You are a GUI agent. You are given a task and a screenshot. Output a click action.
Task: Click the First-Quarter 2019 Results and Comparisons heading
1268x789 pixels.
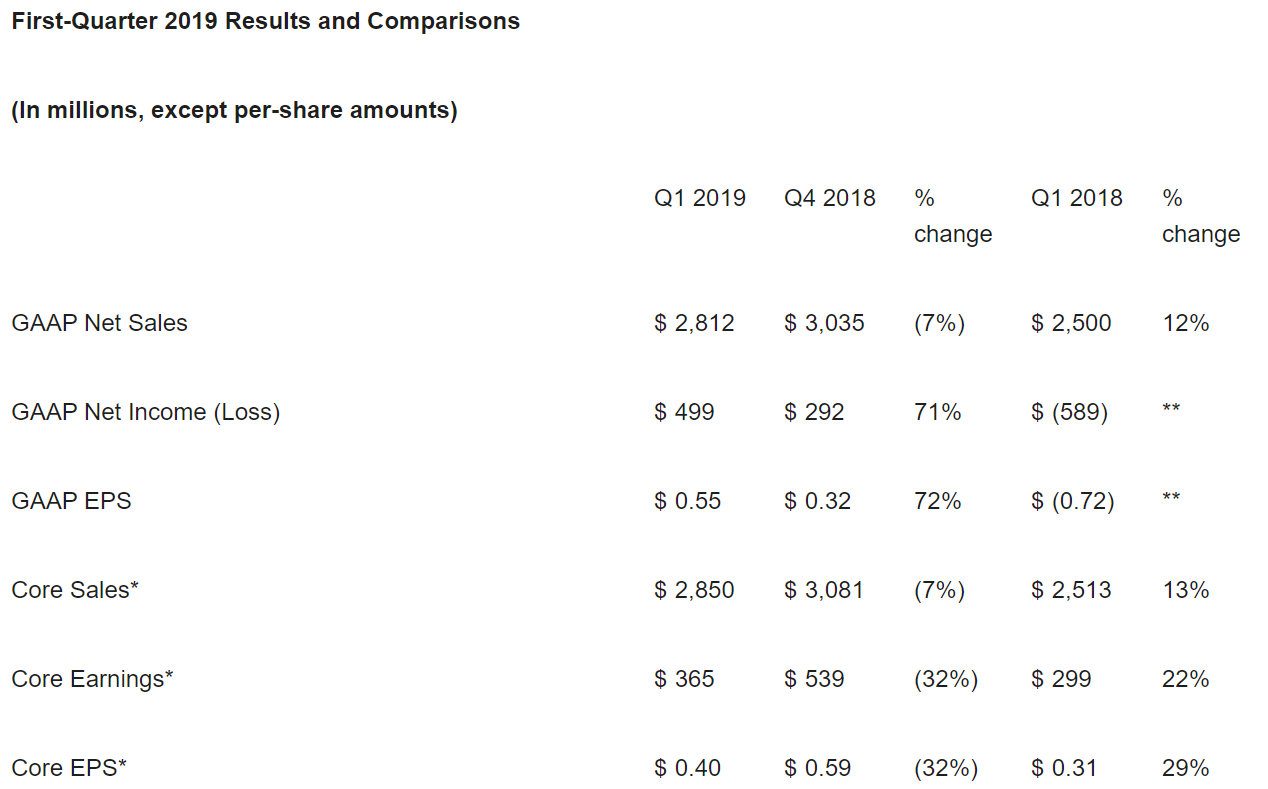265,21
